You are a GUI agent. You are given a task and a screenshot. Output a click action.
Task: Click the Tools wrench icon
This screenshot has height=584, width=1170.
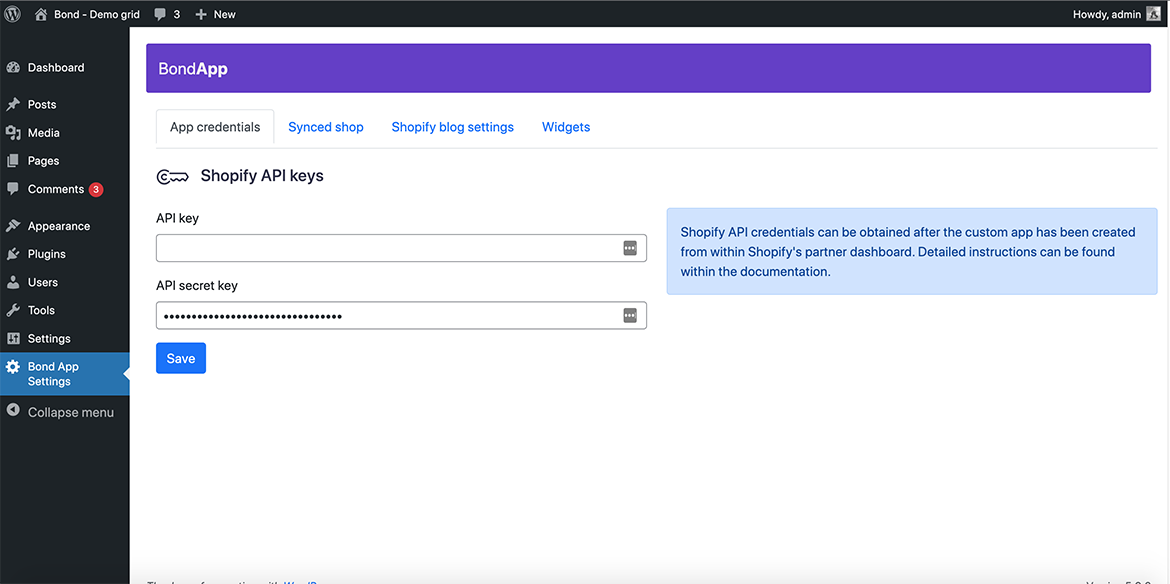coord(13,310)
